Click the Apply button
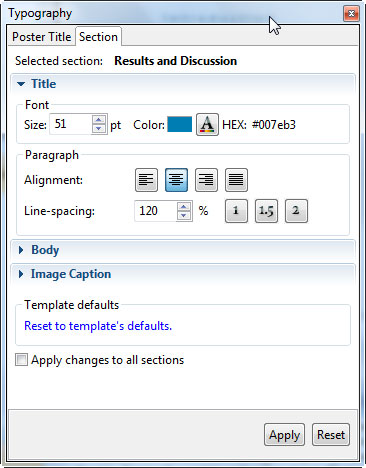Image resolution: width=366 pixels, height=468 pixels. point(284,435)
